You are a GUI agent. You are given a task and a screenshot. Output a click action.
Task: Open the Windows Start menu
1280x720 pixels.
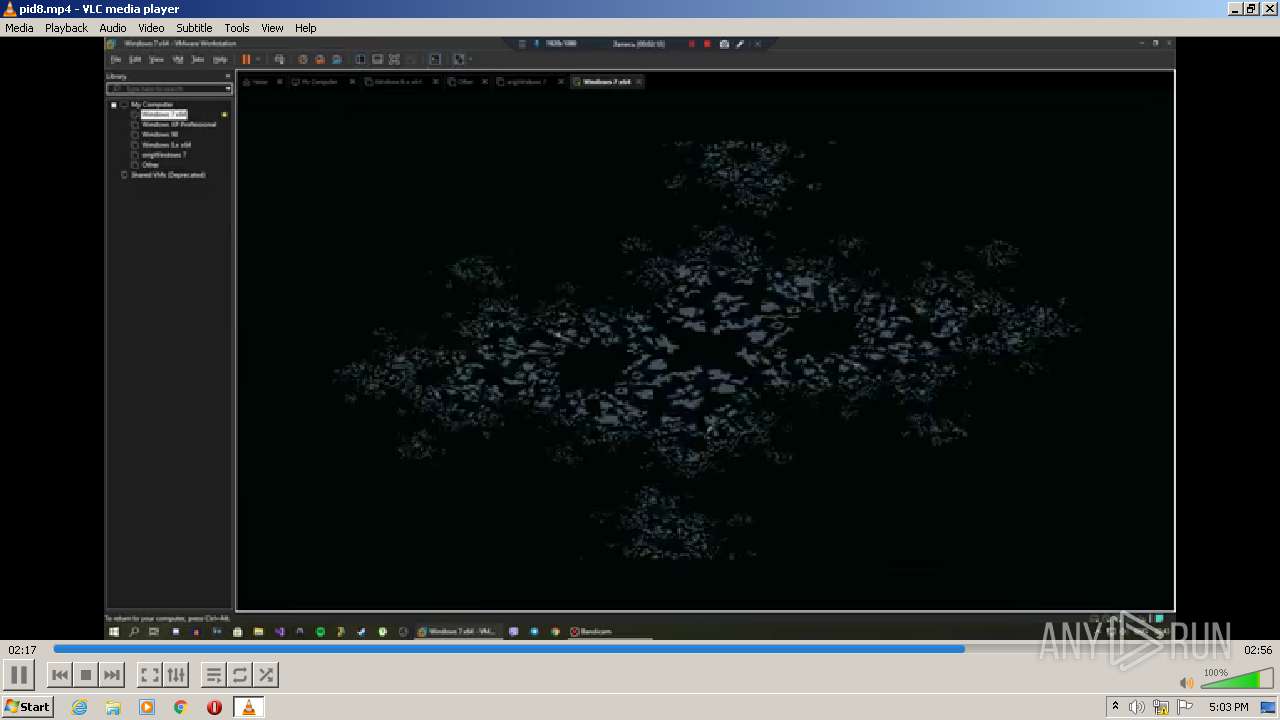(27, 707)
